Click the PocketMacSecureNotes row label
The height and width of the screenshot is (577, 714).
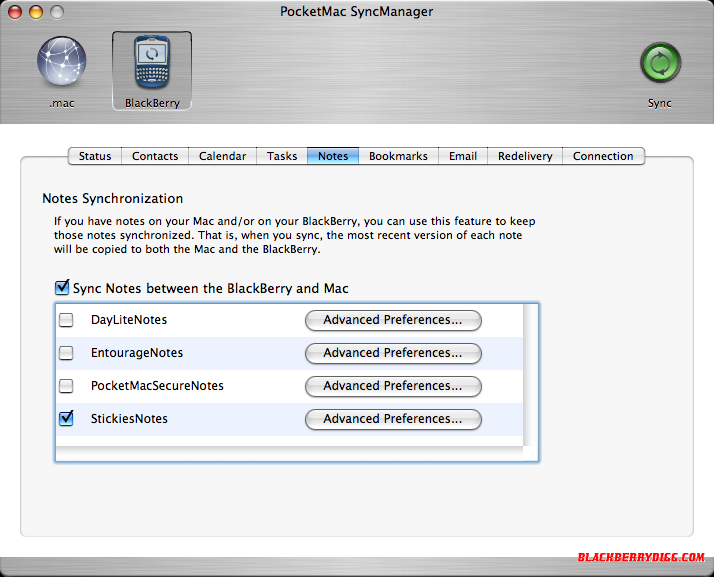157,386
